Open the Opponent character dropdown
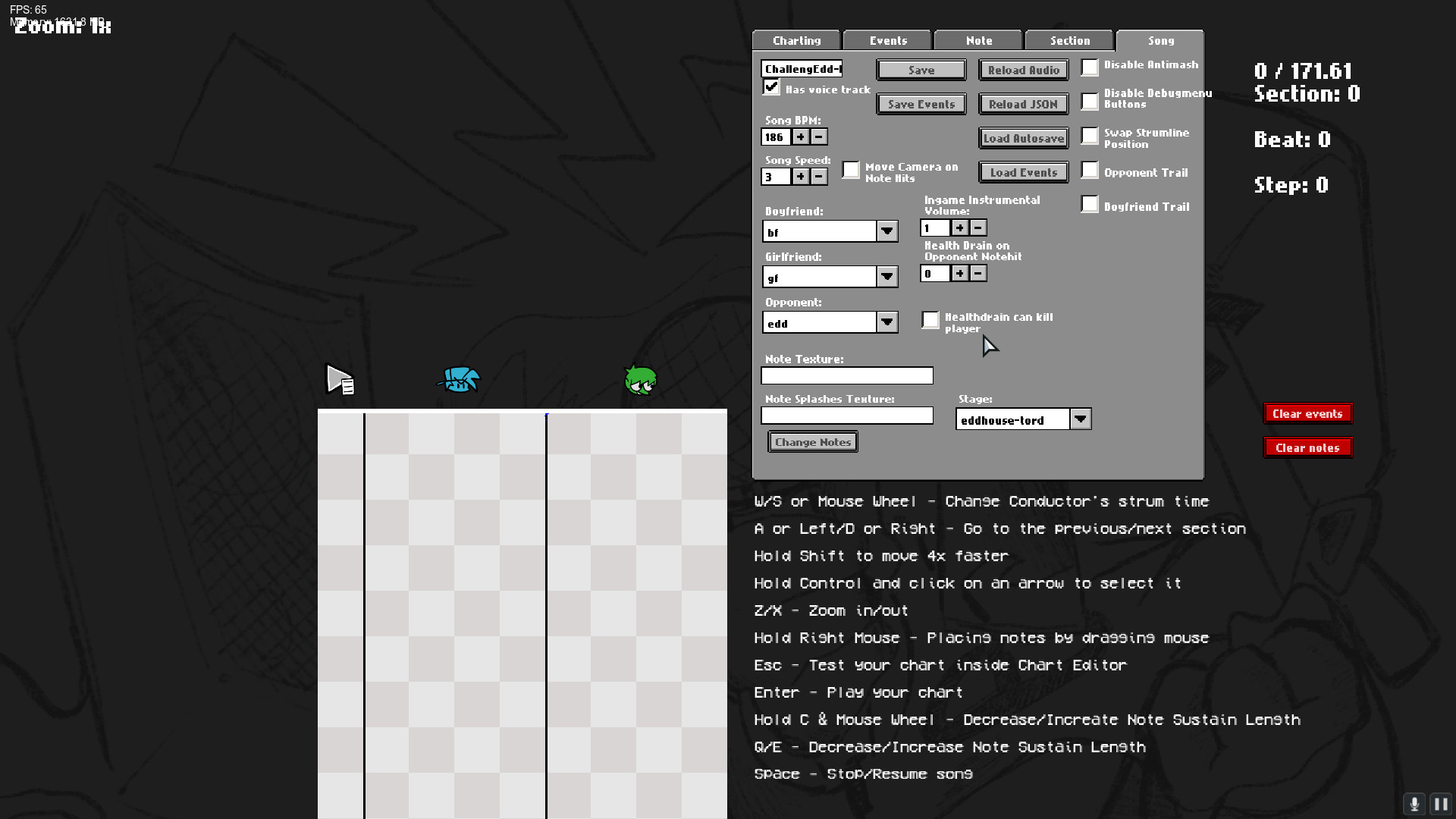This screenshot has height=819, width=1456. coord(887,322)
